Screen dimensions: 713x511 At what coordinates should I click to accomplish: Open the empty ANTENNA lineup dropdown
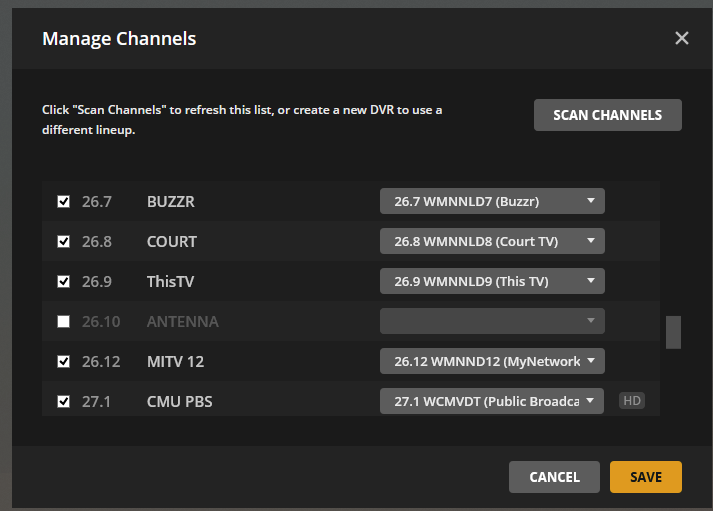[492, 321]
